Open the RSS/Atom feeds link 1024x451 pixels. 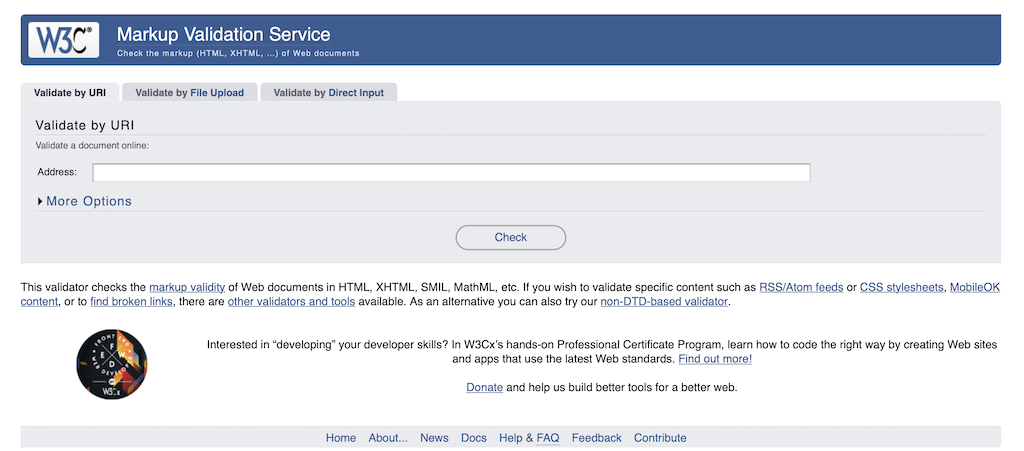pos(801,287)
